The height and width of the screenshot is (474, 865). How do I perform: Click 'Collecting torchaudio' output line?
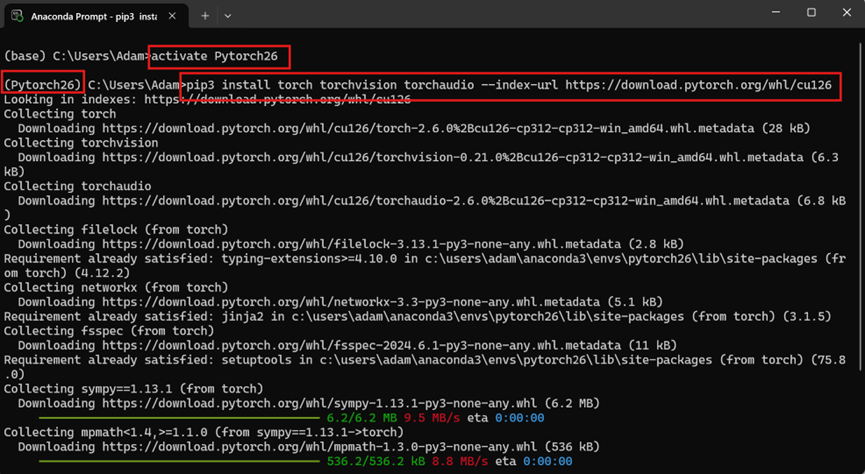pyautogui.click(x=77, y=187)
